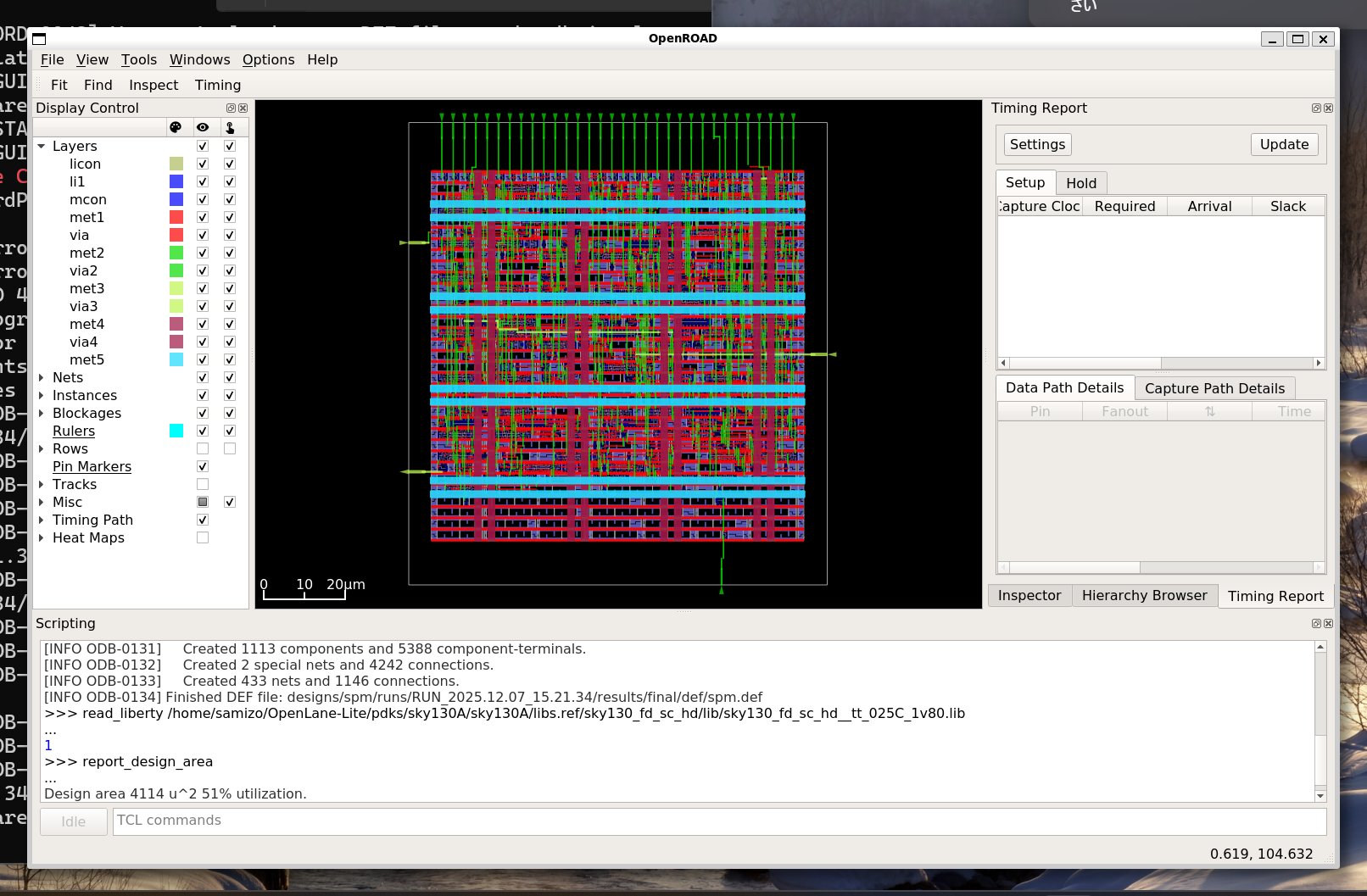Click the selectable pointer column header icon
1367x896 pixels.
[x=230, y=127]
